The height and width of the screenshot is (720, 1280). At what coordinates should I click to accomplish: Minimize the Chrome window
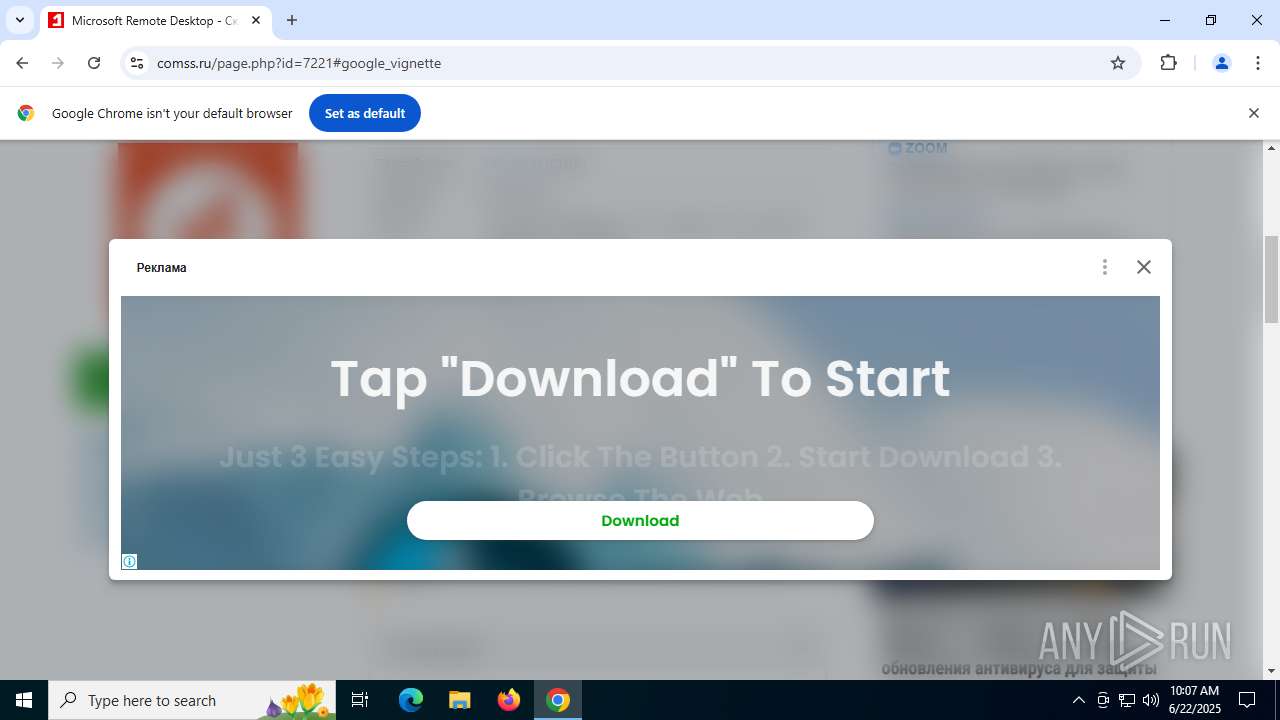coord(1165,20)
